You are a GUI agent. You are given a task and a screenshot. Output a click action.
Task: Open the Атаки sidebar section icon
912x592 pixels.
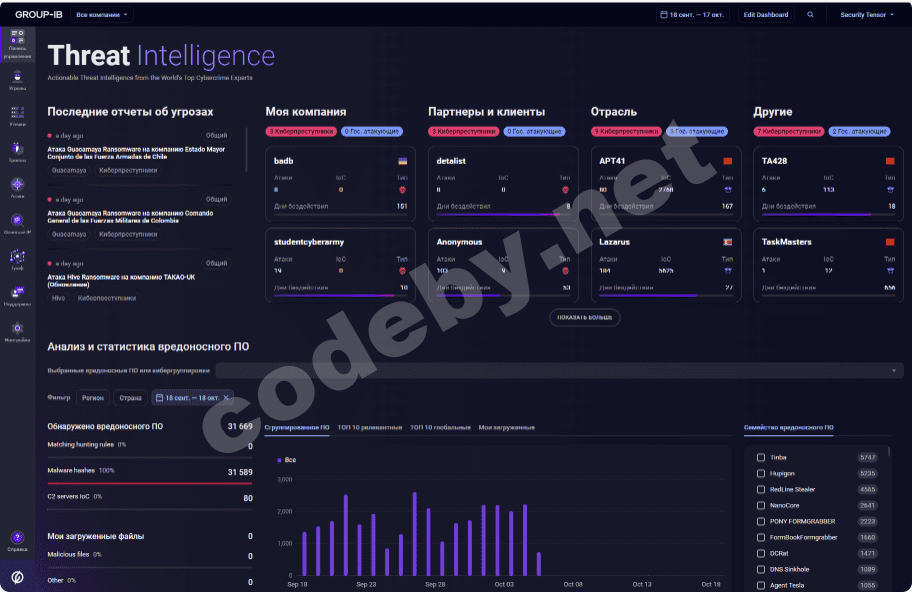click(x=17, y=188)
